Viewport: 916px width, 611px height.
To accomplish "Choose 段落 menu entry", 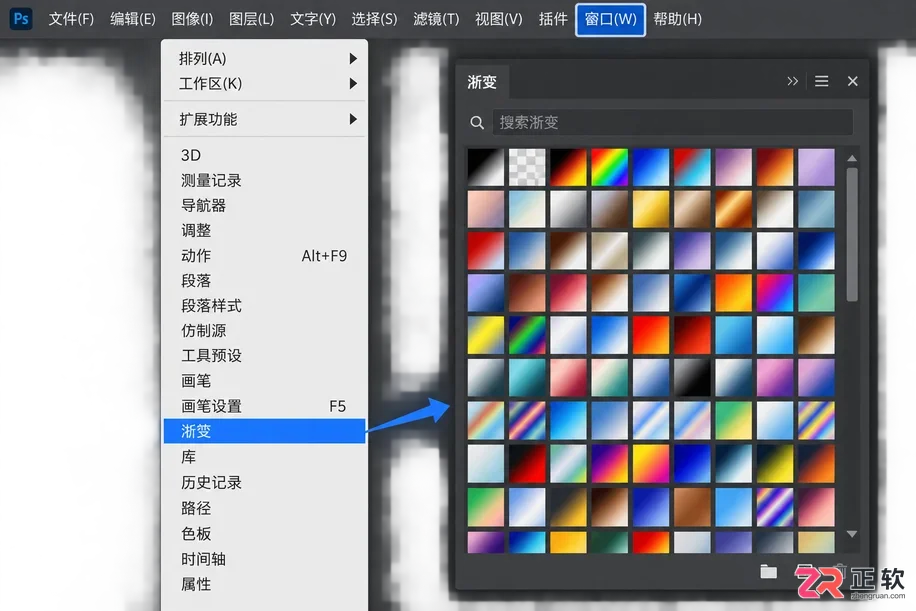I will point(265,280).
